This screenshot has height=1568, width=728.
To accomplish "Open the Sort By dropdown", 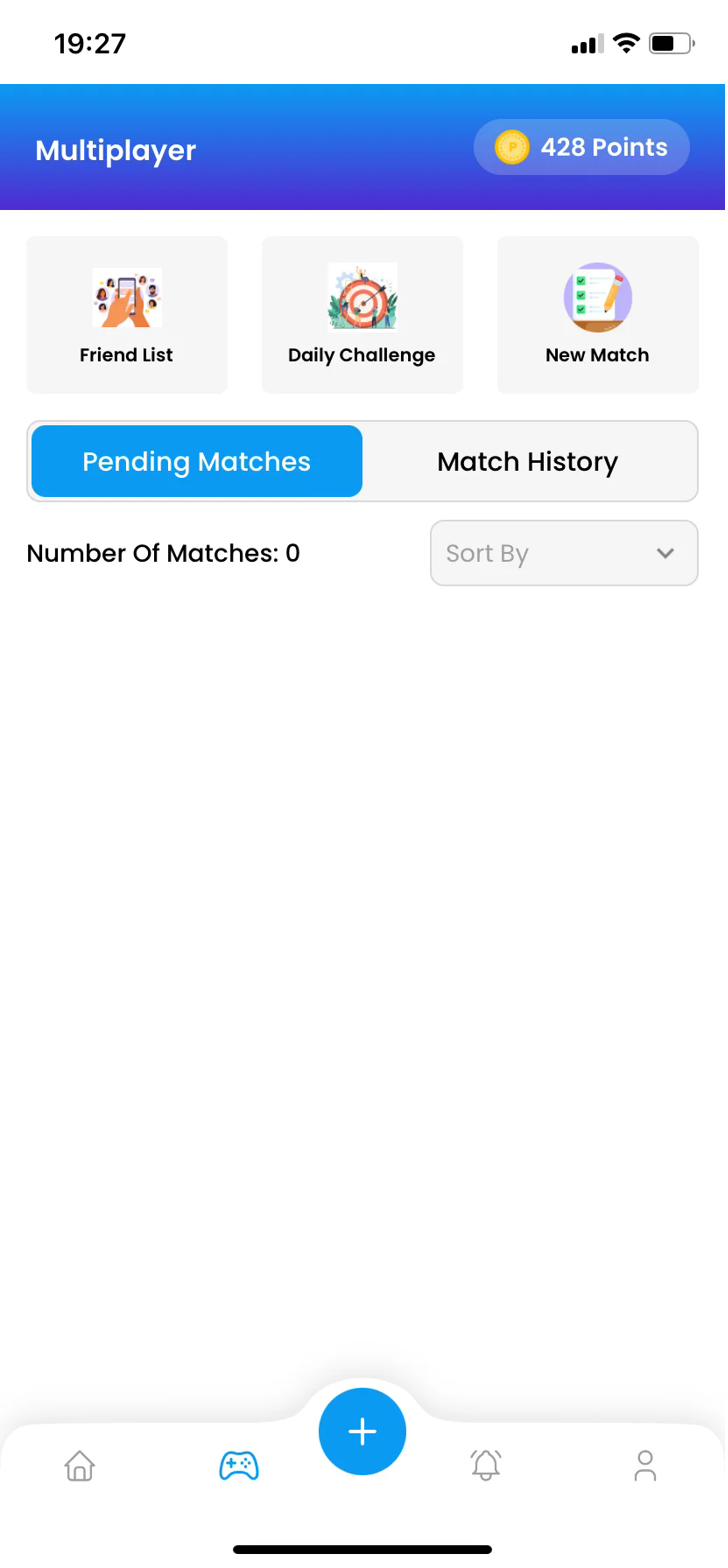I will pyautogui.click(x=564, y=553).
